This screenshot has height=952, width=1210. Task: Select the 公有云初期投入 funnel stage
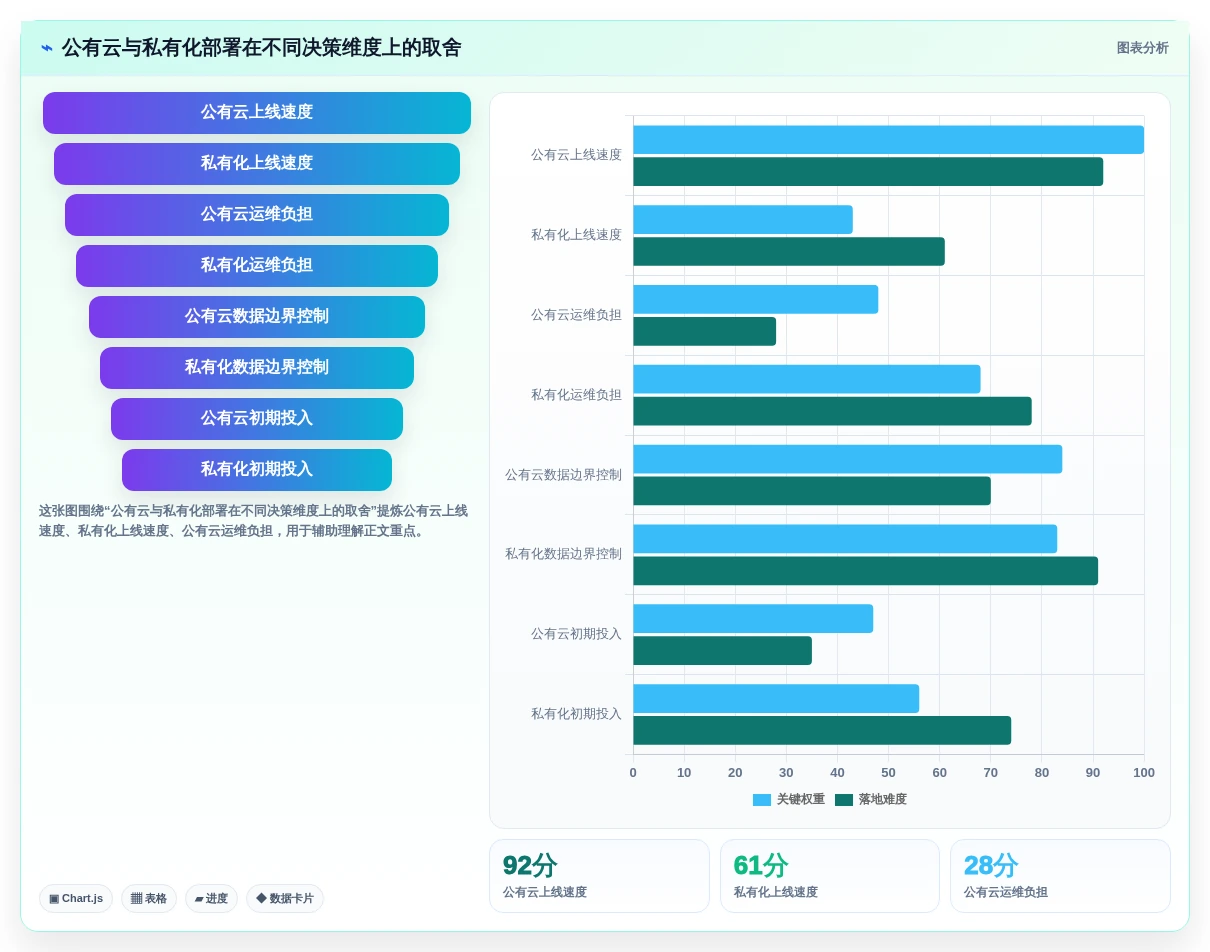(x=257, y=419)
